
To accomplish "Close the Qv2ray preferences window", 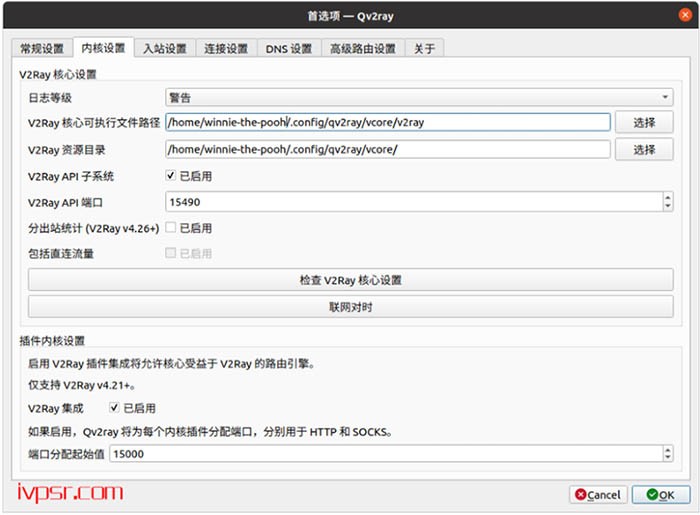I will click(x=685, y=15).
